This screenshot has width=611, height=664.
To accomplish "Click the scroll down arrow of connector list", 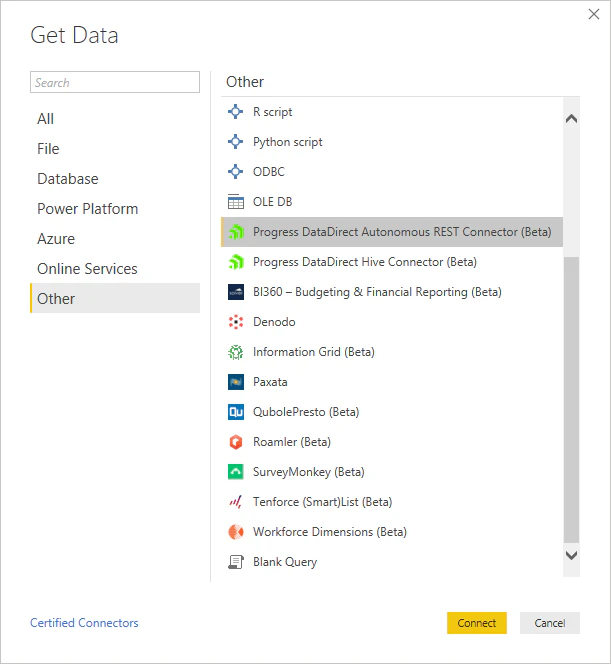I will (571, 555).
